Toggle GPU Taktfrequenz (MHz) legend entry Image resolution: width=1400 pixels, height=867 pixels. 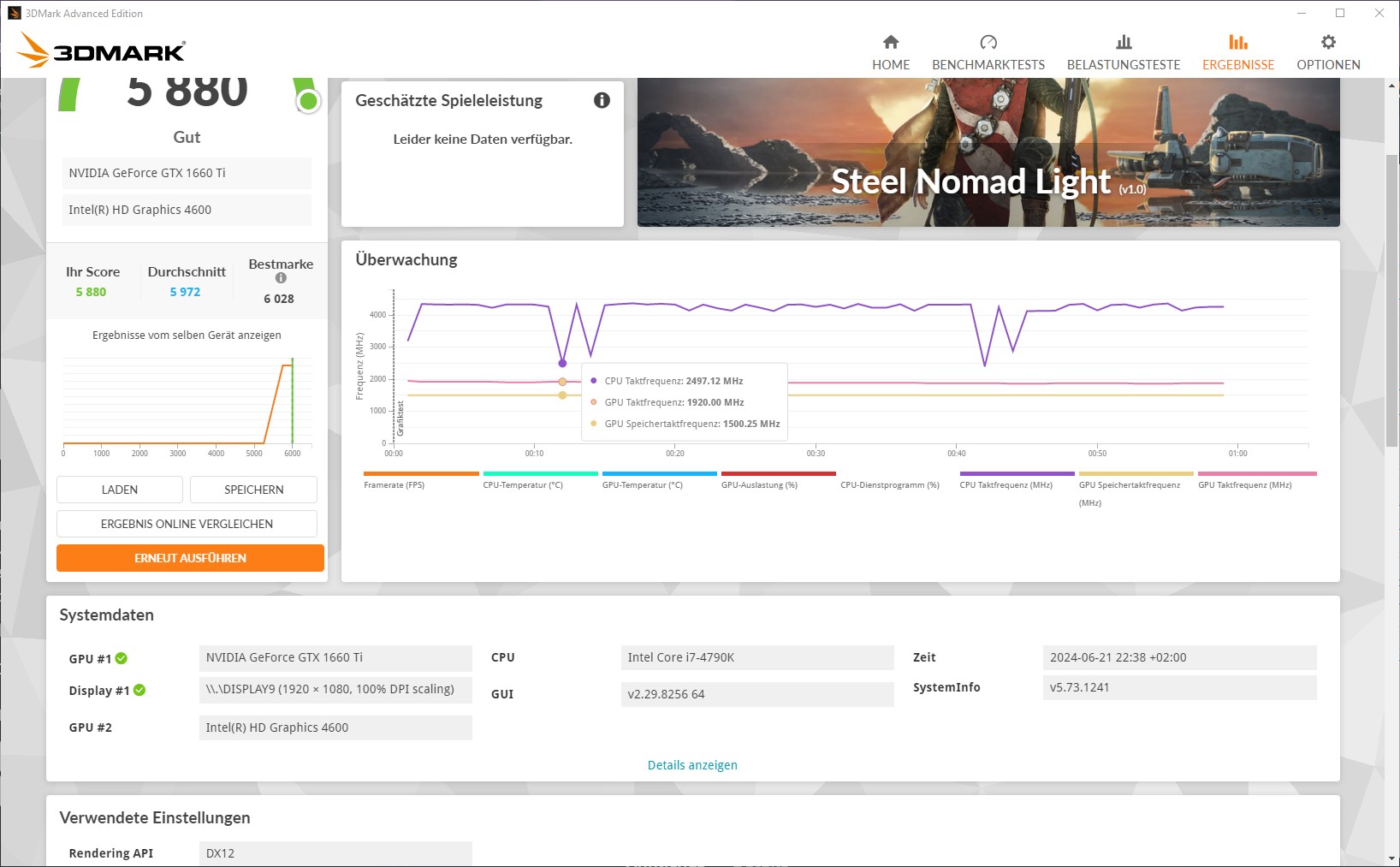coord(1257,480)
